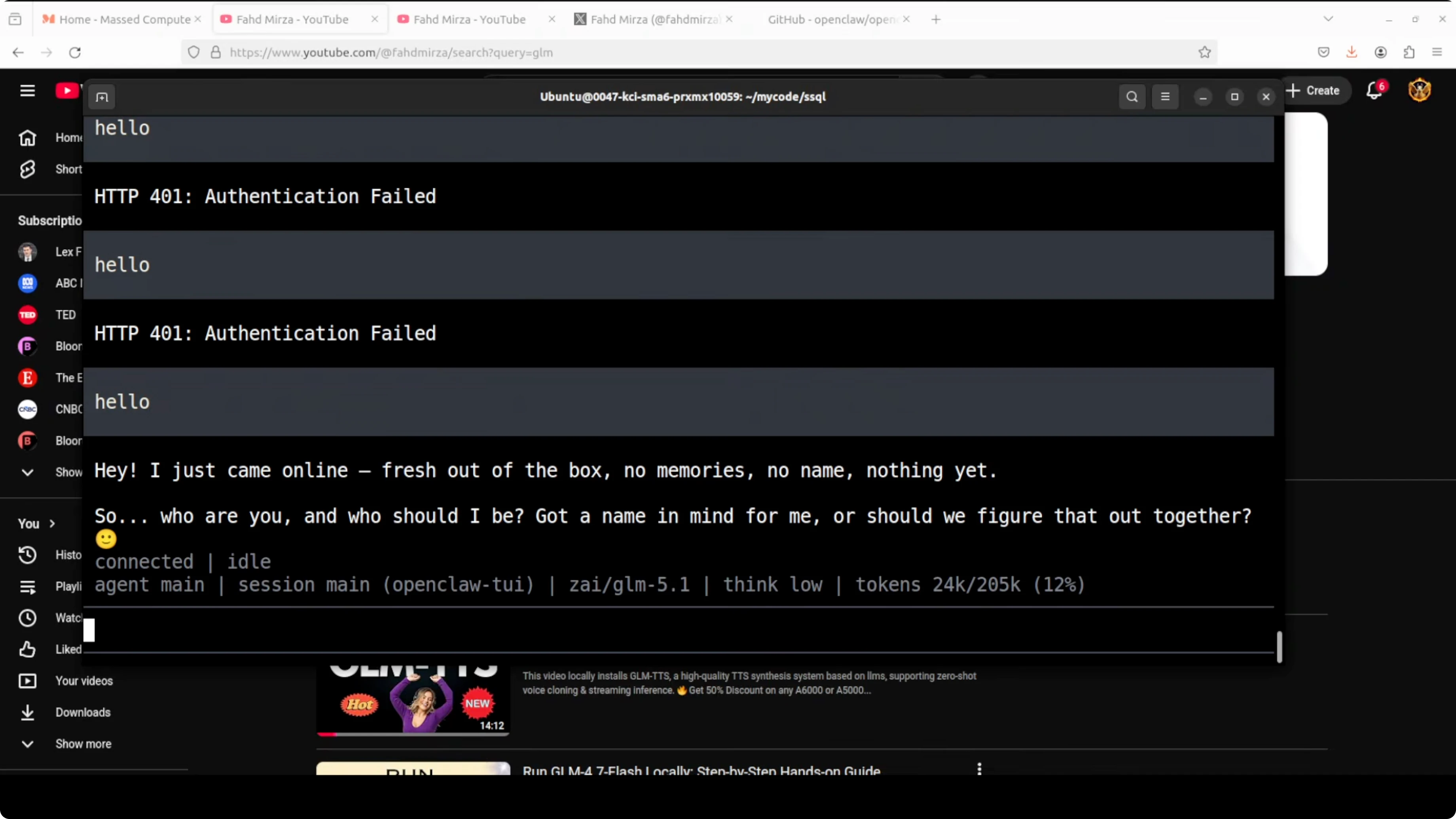Image resolution: width=1456 pixels, height=819 pixels.
Task: Open the terminal hamburger menu
Action: click(x=1165, y=97)
